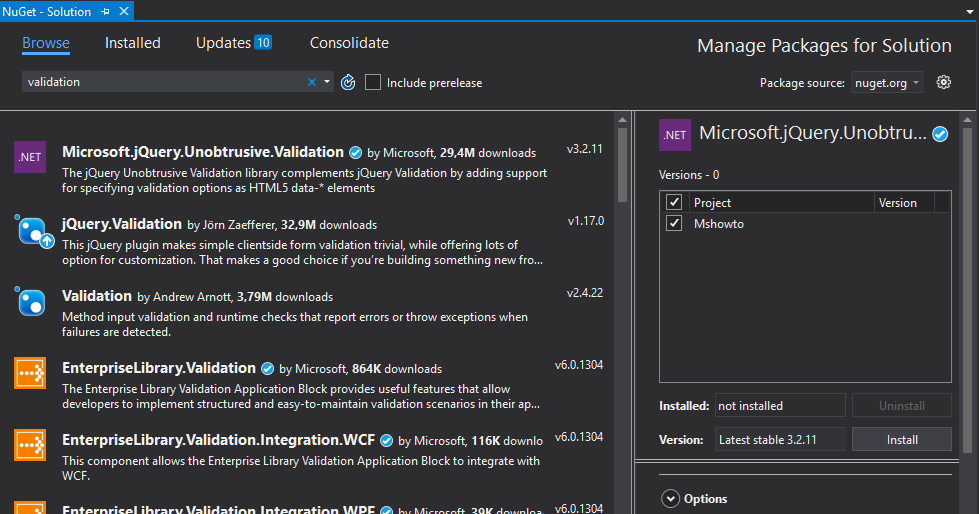Pin the NuGet - Solution tab
The image size is (979, 514).
(106, 11)
